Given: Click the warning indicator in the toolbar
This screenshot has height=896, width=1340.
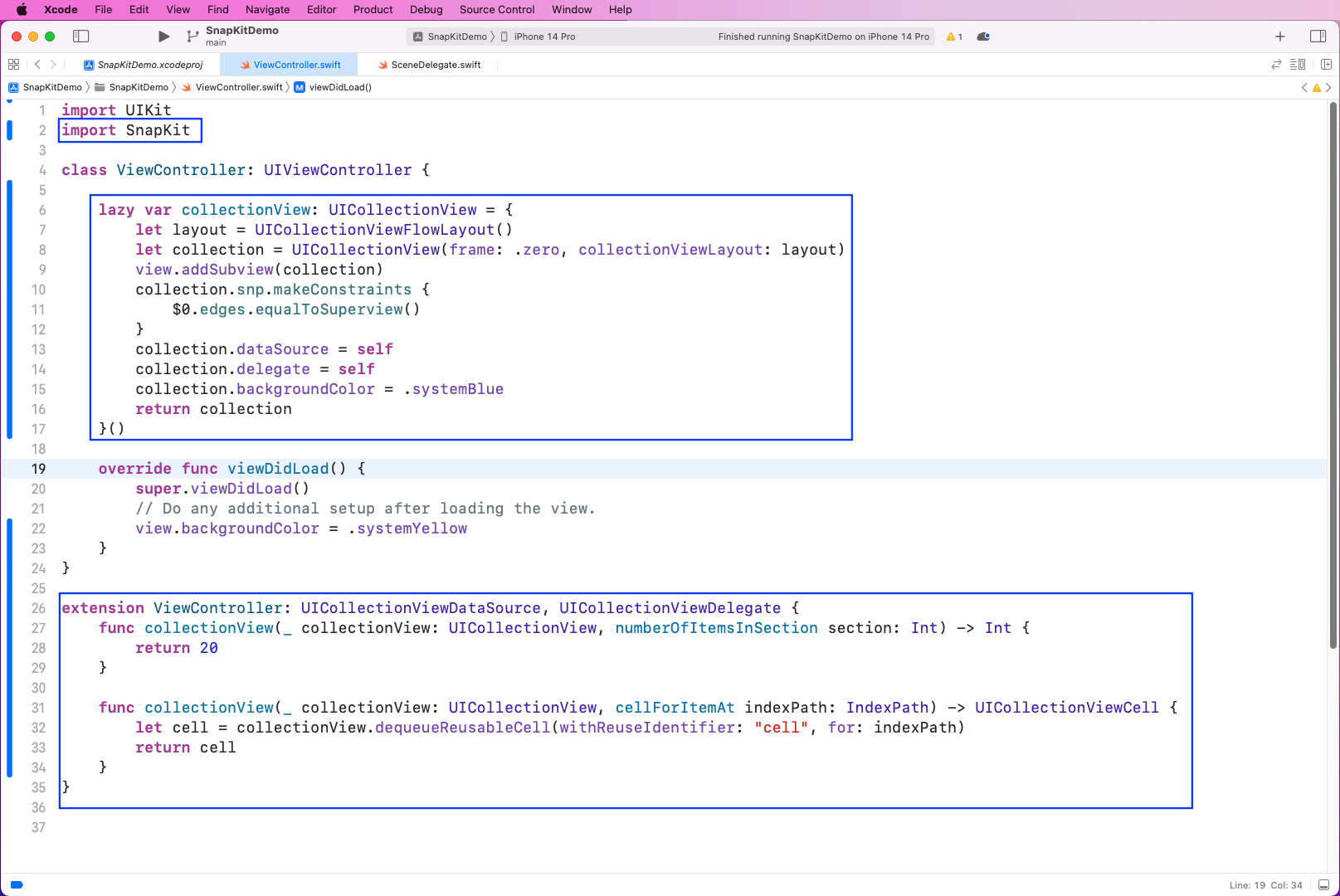Looking at the screenshot, I should pyautogui.click(x=954, y=37).
